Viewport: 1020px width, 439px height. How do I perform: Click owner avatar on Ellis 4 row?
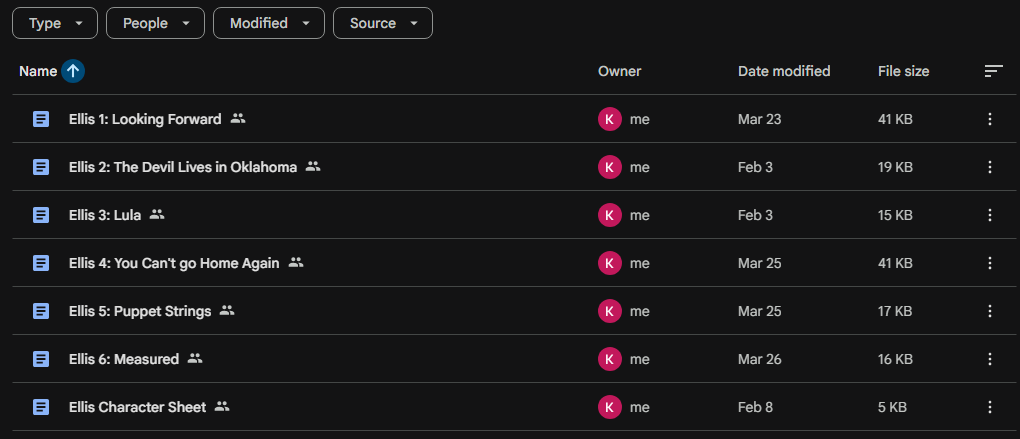pyautogui.click(x=609, y=263)
